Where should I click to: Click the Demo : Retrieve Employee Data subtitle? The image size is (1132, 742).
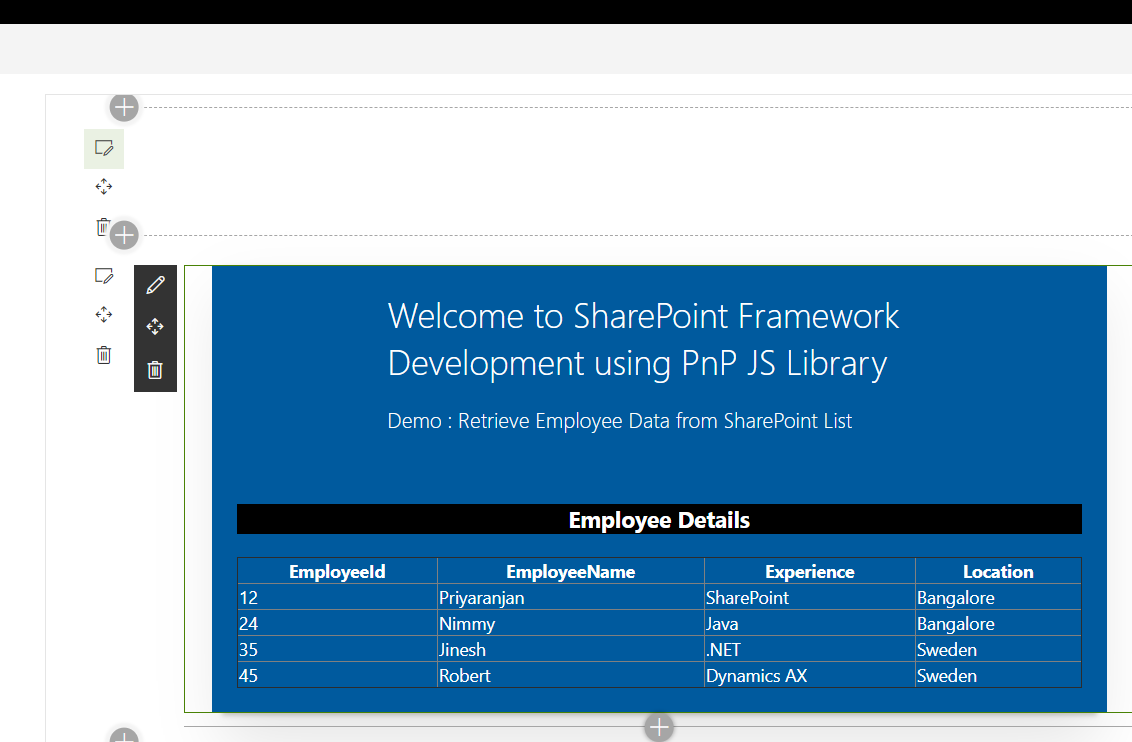[x=619, y=421]
